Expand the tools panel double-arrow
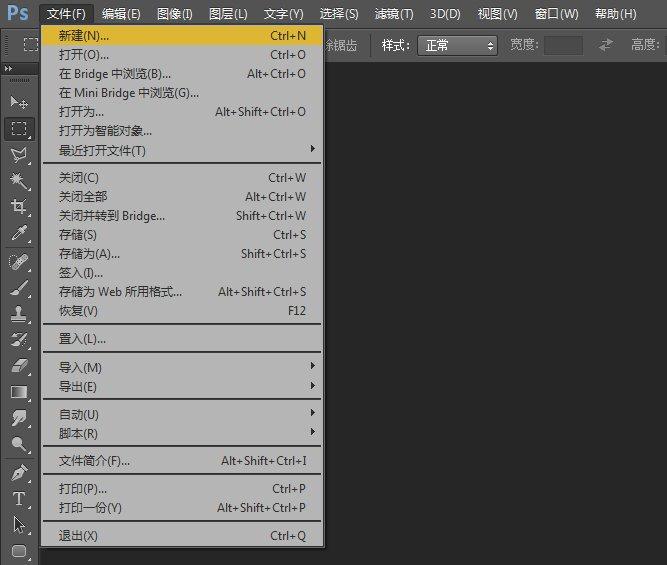667x565 pixels. (8, 68)
